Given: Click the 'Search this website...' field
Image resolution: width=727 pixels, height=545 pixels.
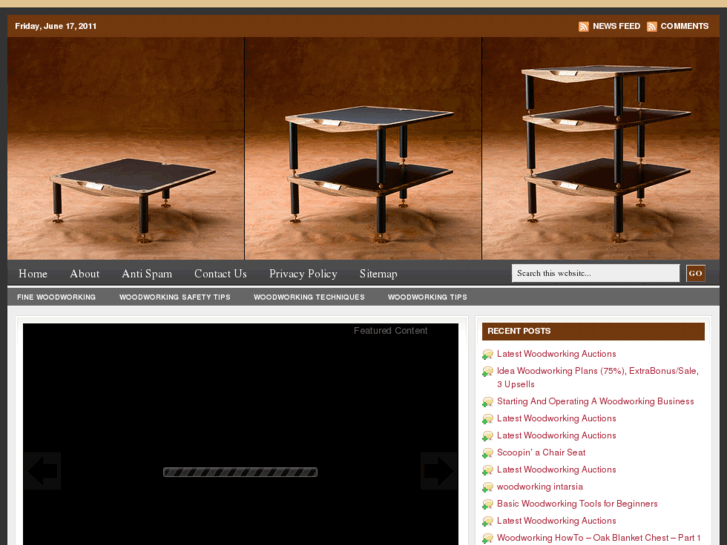Looking at the screenshot, I should tap(596, 273).
